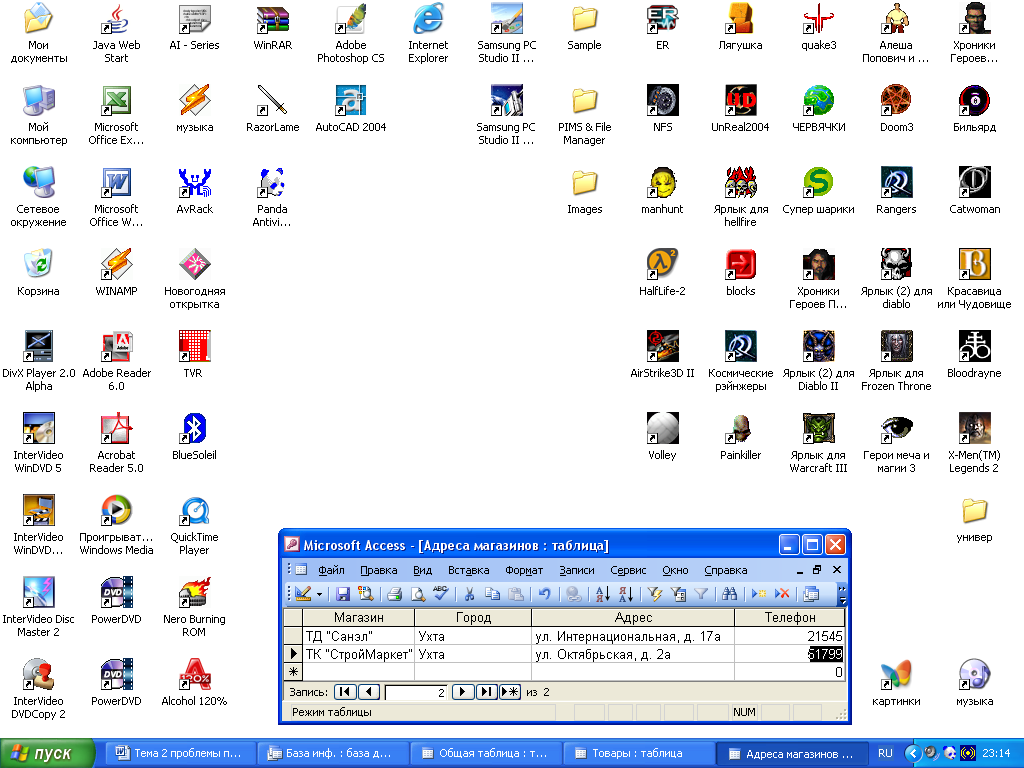Click the File Search icon in Access toolbar
Image resolution: width=1024 pixels, height=768 pixels.
click(365, 594)
